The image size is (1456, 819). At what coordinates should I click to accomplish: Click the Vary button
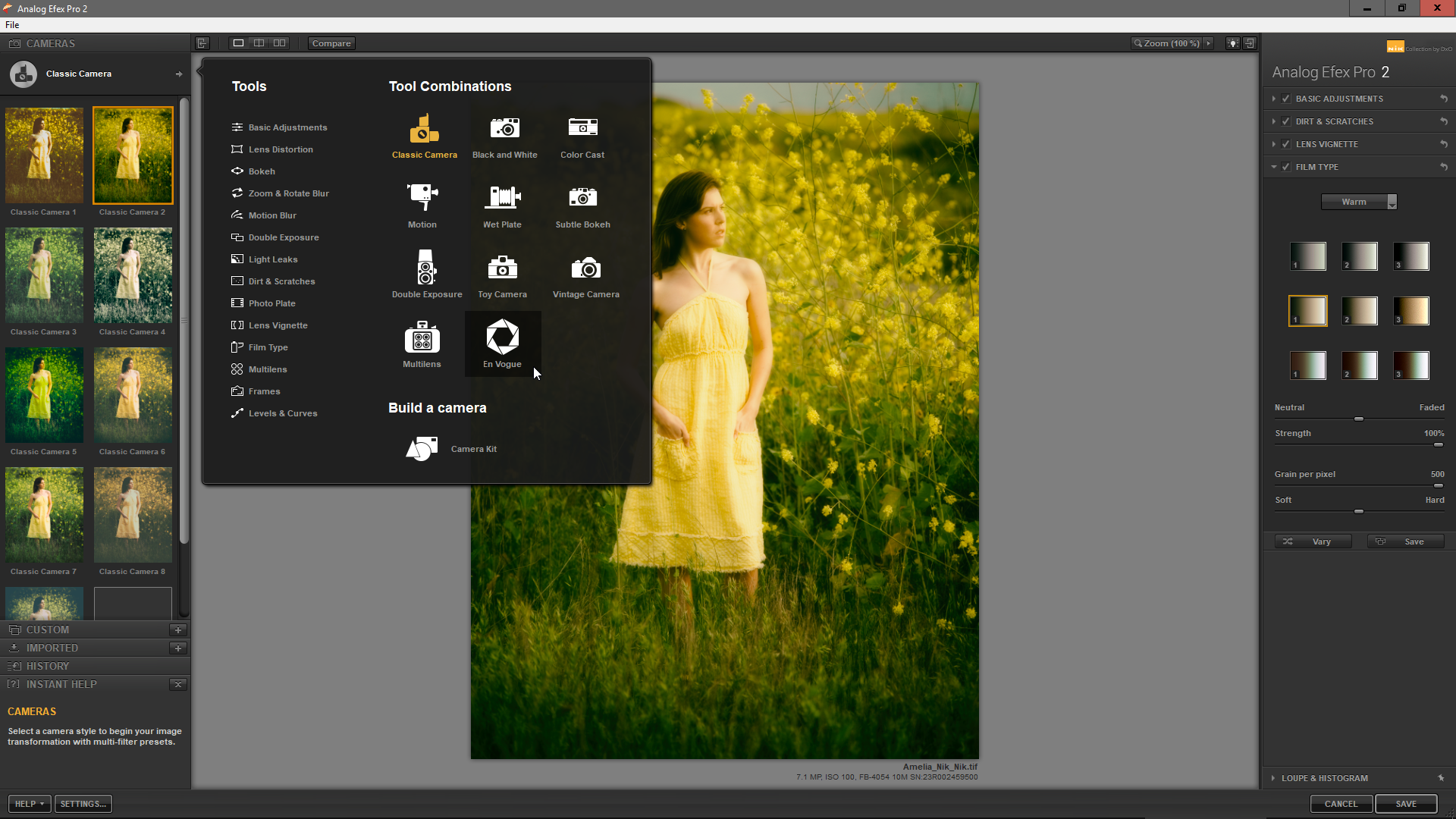click(x=1313, y=541)
